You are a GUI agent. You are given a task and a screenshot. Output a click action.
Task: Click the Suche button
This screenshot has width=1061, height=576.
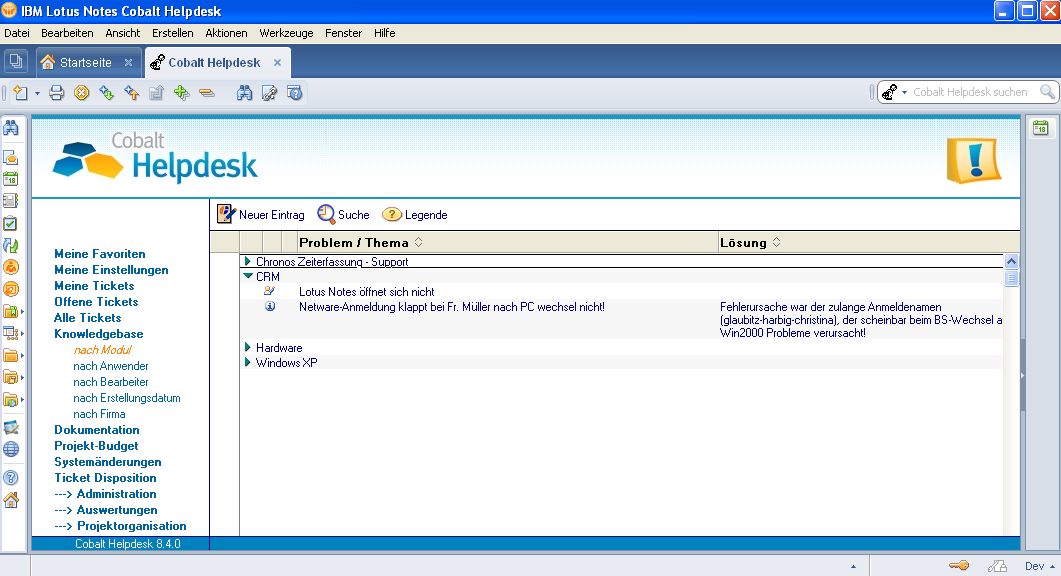click(344, 215)
